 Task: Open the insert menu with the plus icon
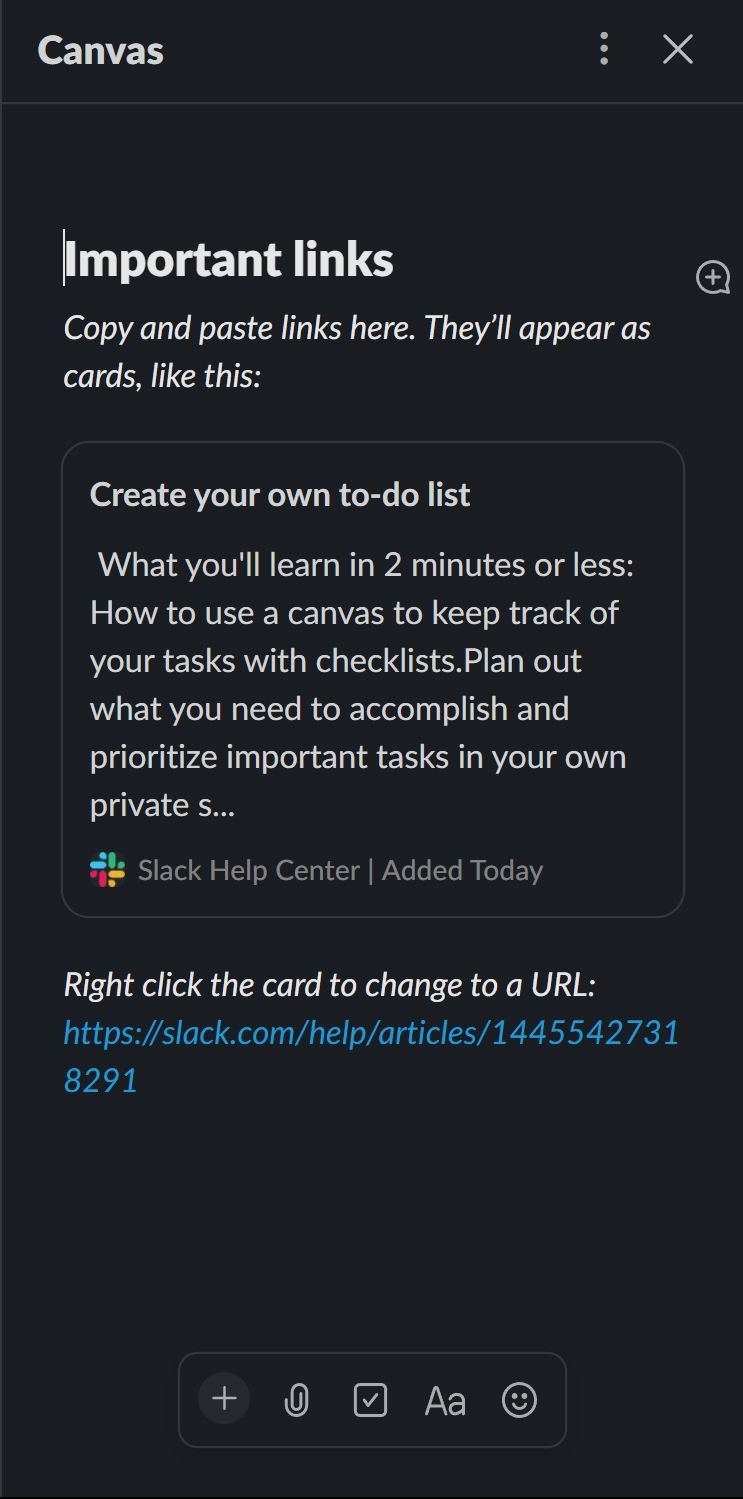223,1399
